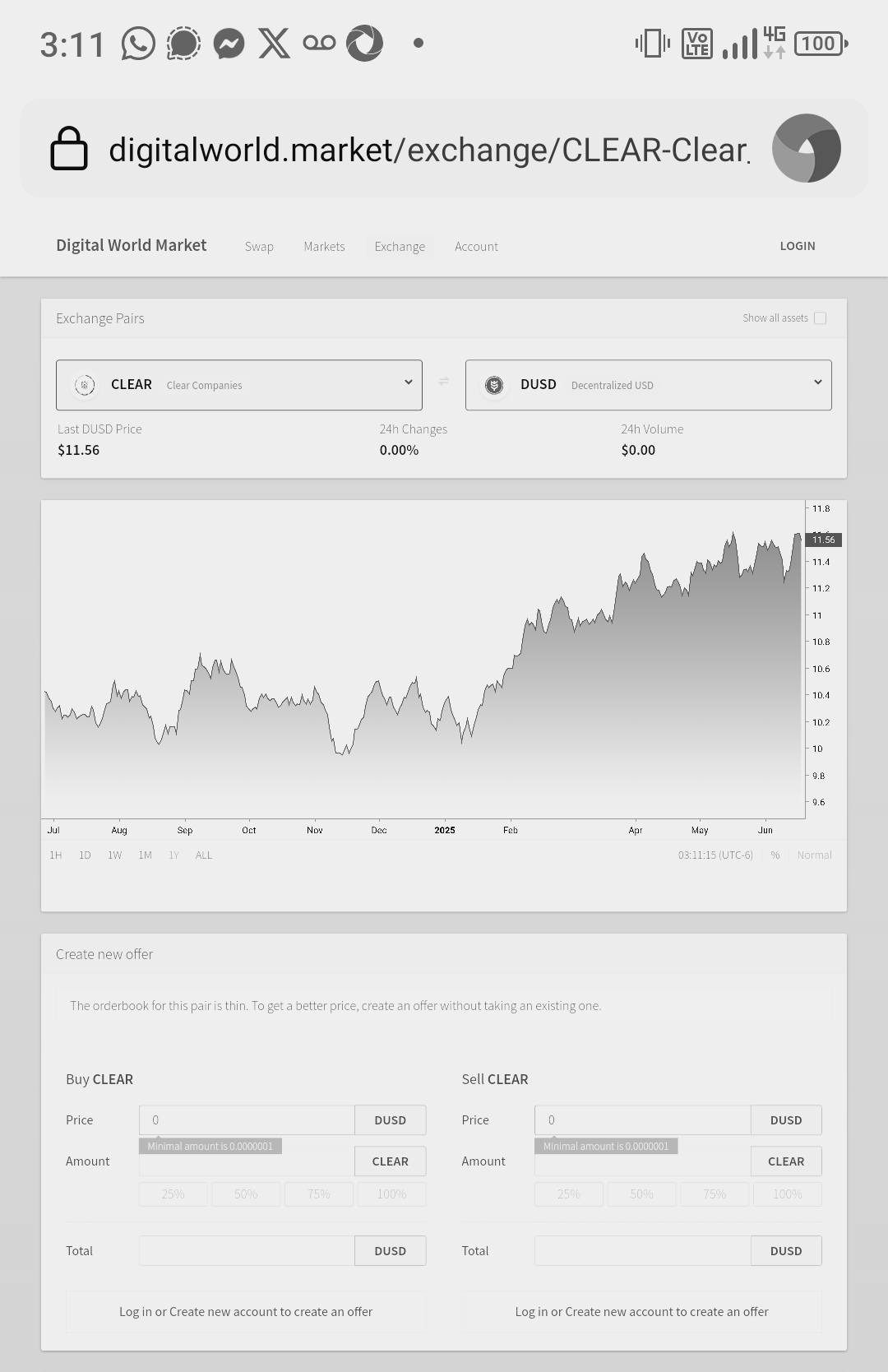Switch to the Swap page
The height and width of the screenshot is (1372, 888).
259,247
